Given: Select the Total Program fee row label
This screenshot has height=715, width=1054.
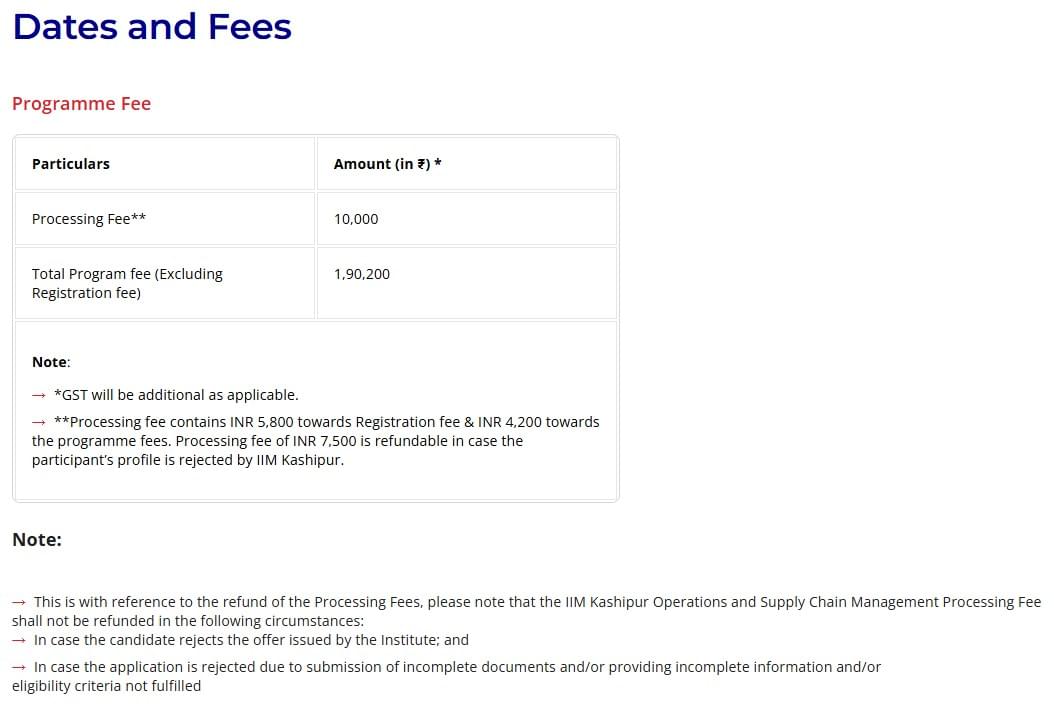Looking at the screenshot, I should coord(127,283).
